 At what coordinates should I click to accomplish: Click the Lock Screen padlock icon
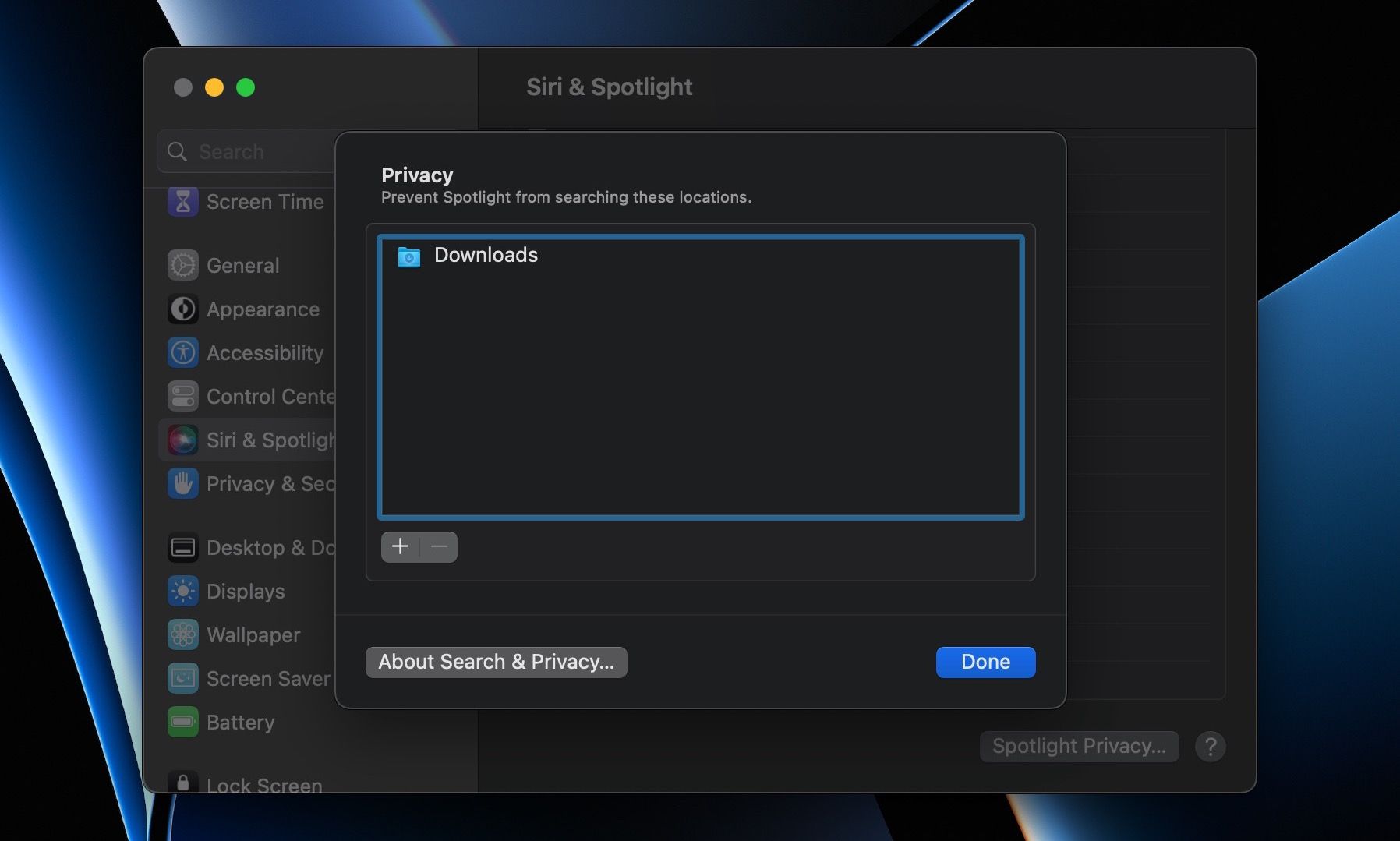coord(183,783)
